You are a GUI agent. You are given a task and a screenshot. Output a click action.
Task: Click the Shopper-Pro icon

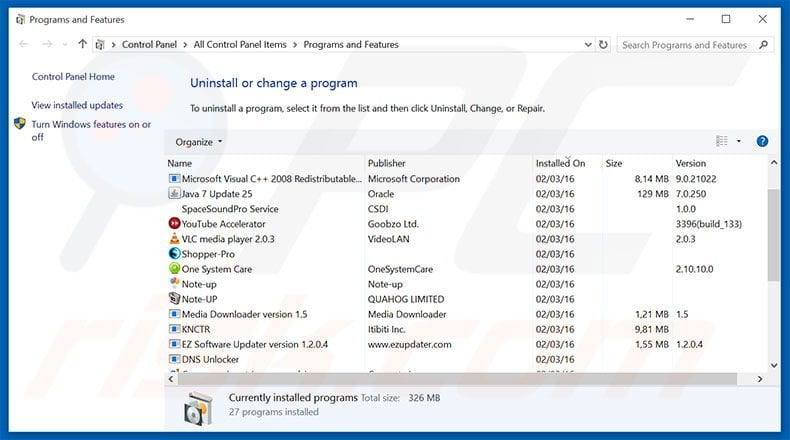tap(174, 254)
